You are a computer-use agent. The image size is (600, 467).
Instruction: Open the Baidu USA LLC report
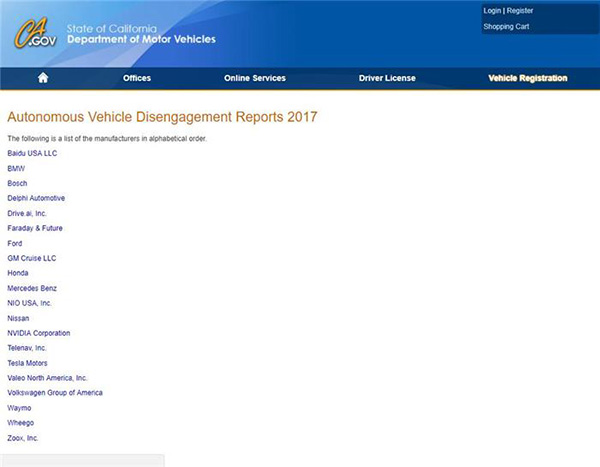pyautogui.click(x=32, y=153)
